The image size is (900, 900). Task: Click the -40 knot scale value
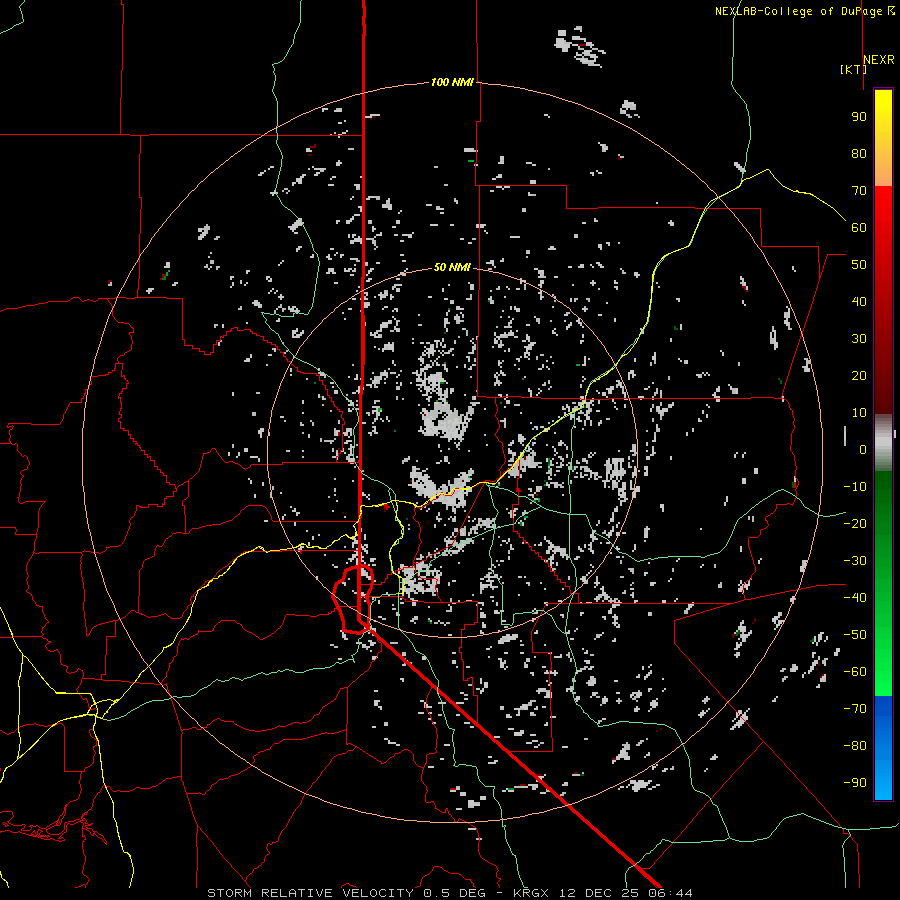pos(855,598)
